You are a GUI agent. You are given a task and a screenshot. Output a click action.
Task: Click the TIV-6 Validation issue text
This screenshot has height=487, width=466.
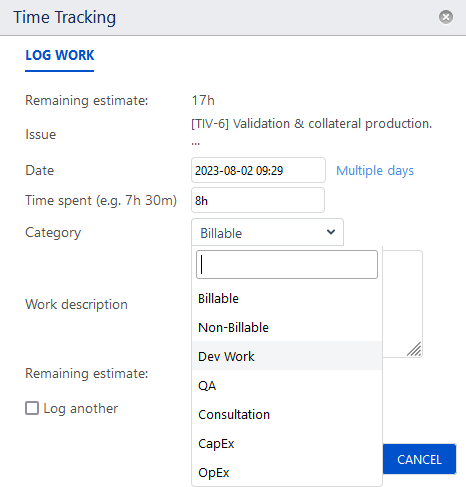(x=311, y=124)
